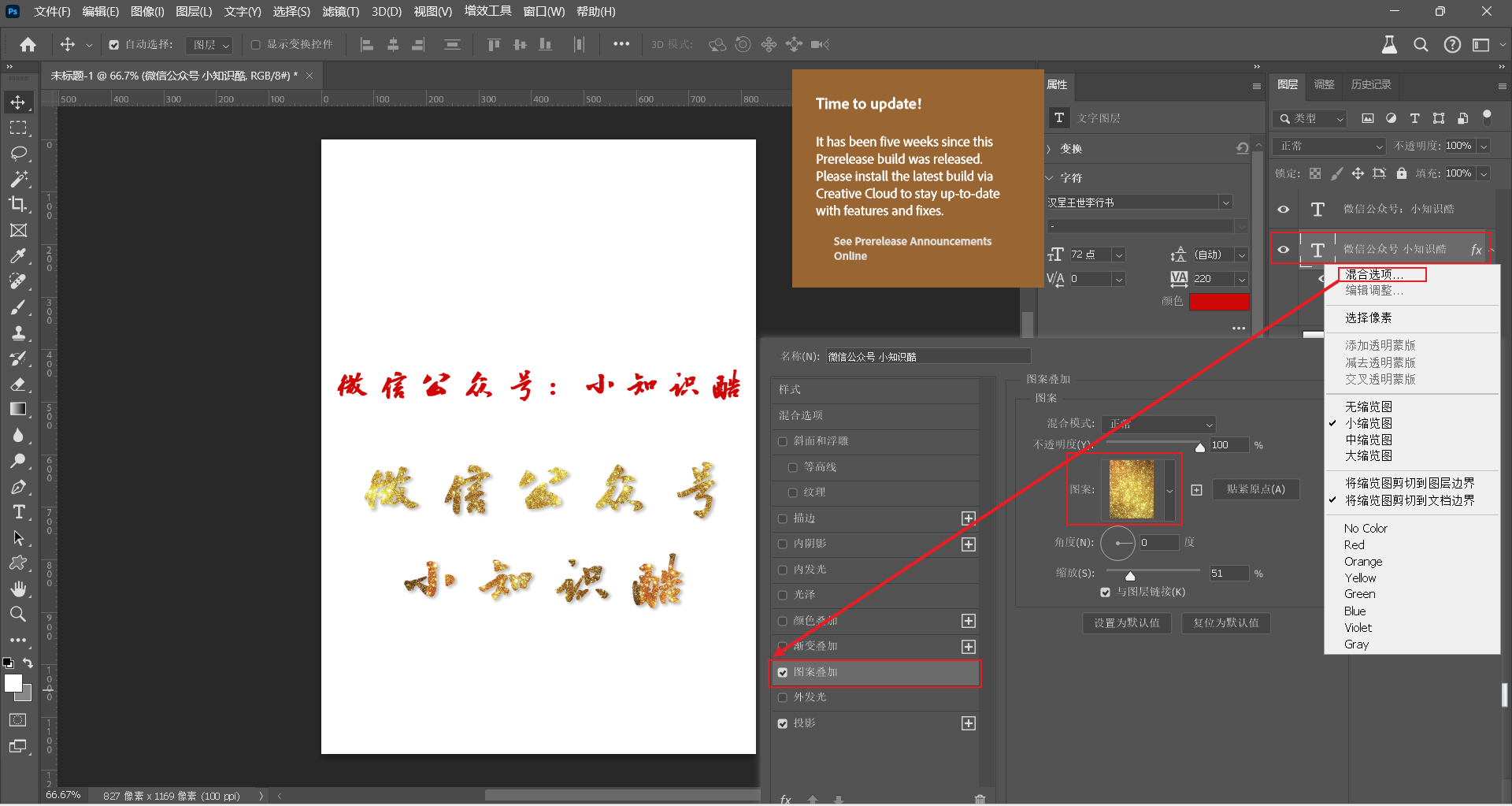
Task: Switch to the 调整 tab
Action: click(1325, 84)
